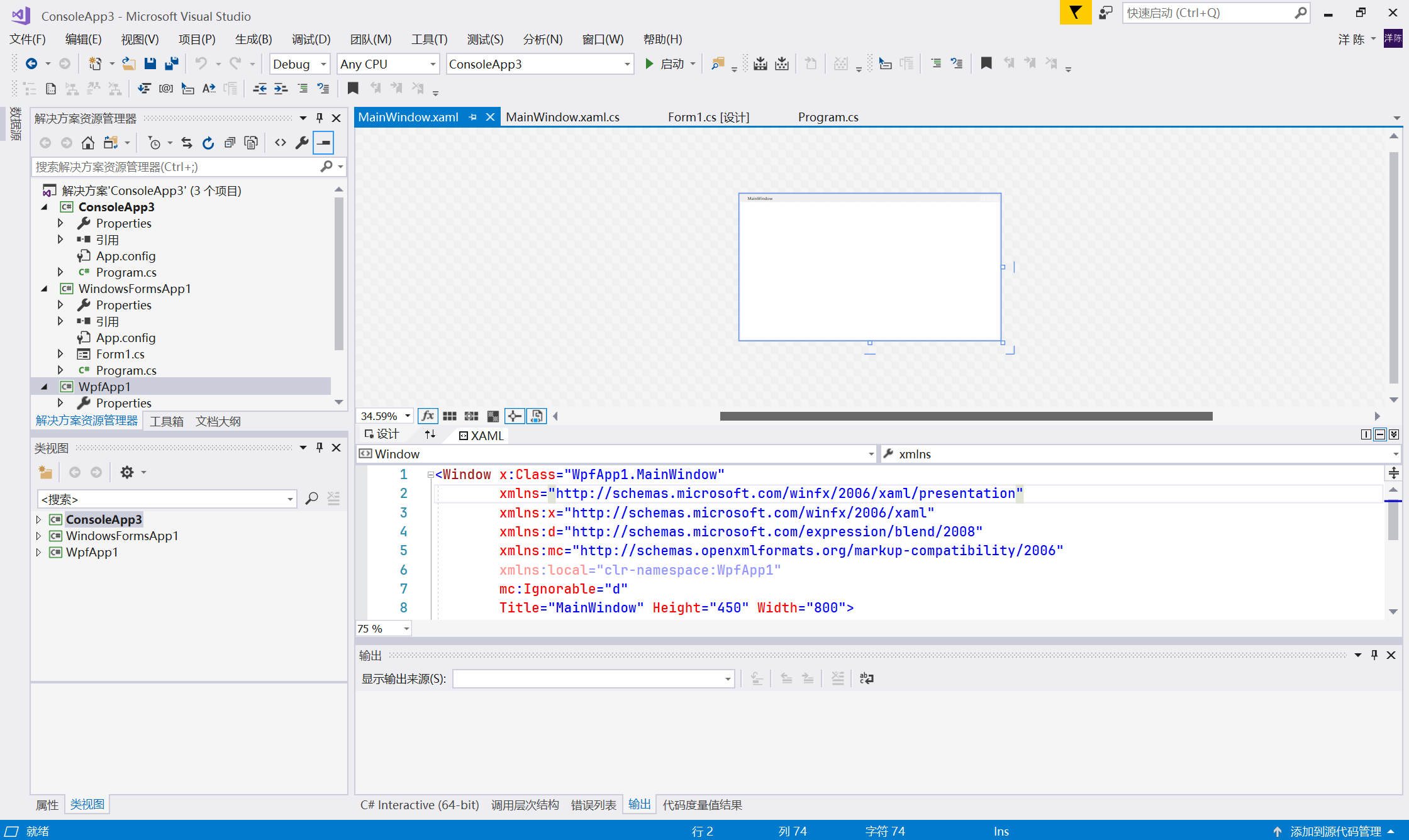The height and width of the screenshot is (840, 1409).
Task: Open the 调试(D) menu
Action: tap(311, 39)
